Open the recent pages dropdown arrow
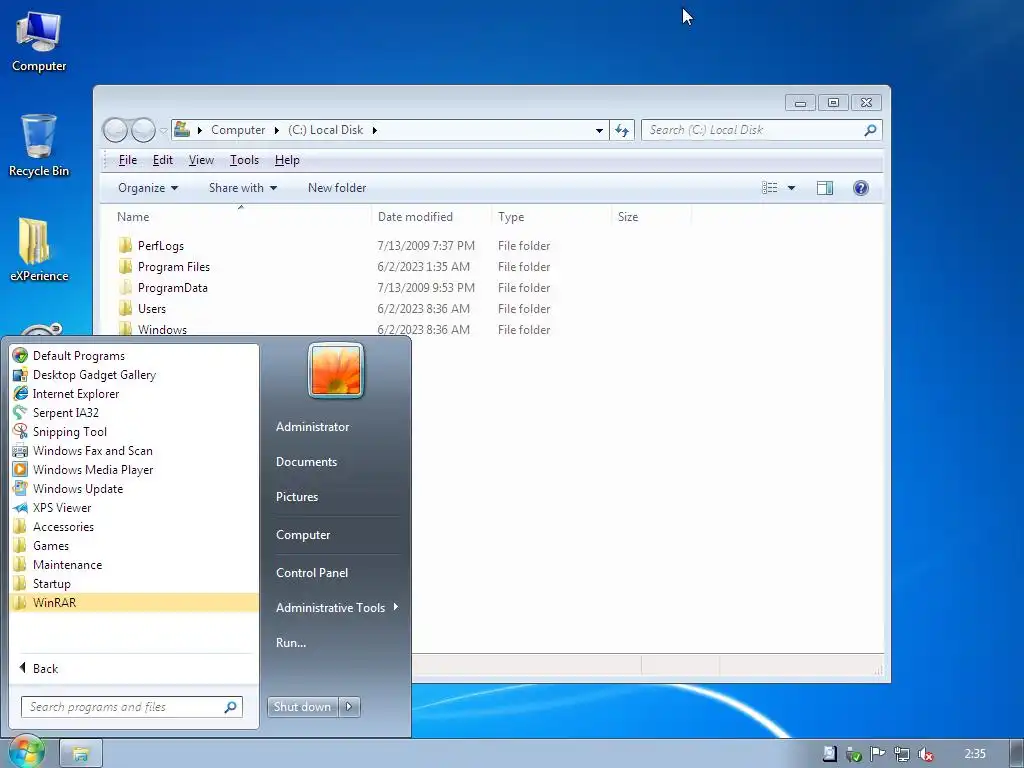Image resolution: width=1024 pixels, height=768 pixels. (x=163, y=130)
